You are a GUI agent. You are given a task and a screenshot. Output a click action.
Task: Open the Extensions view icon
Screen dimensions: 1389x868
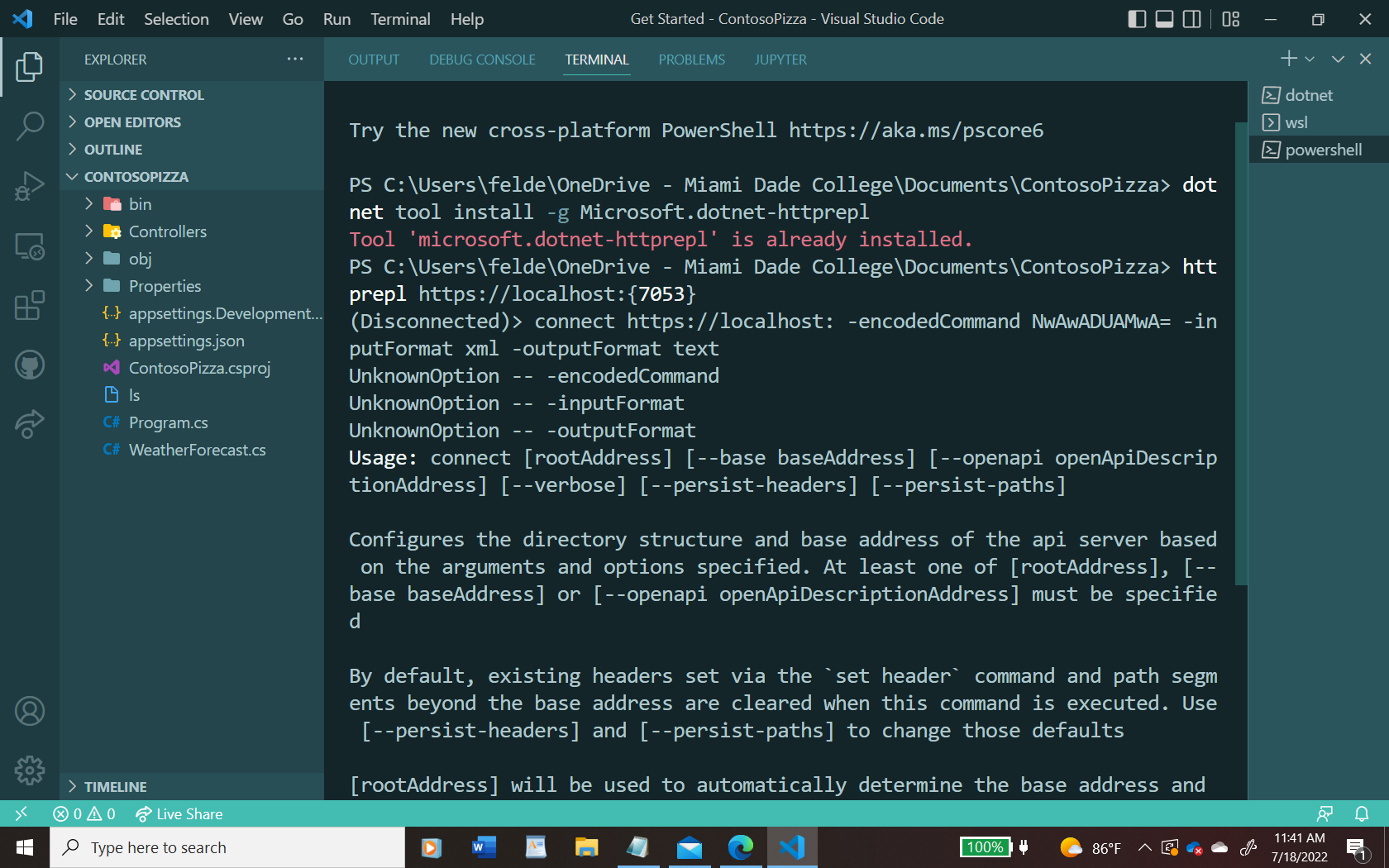29,305
